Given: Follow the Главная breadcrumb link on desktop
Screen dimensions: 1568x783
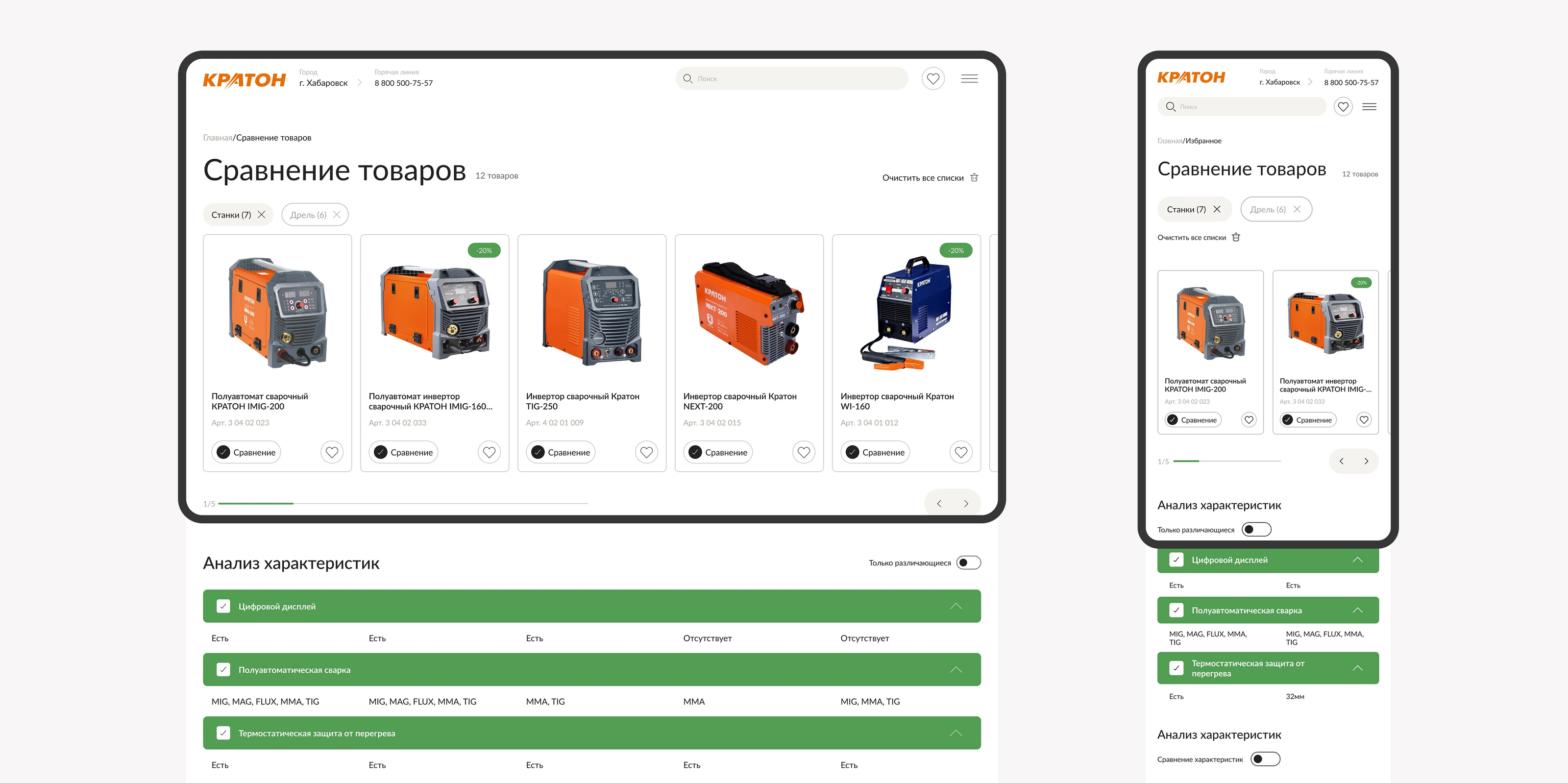Looking at the screenshot, I should click(x=217, y=138).
